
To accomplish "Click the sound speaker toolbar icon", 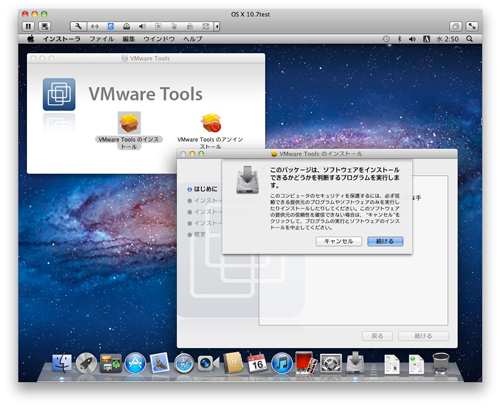I will tap(142, 26).
